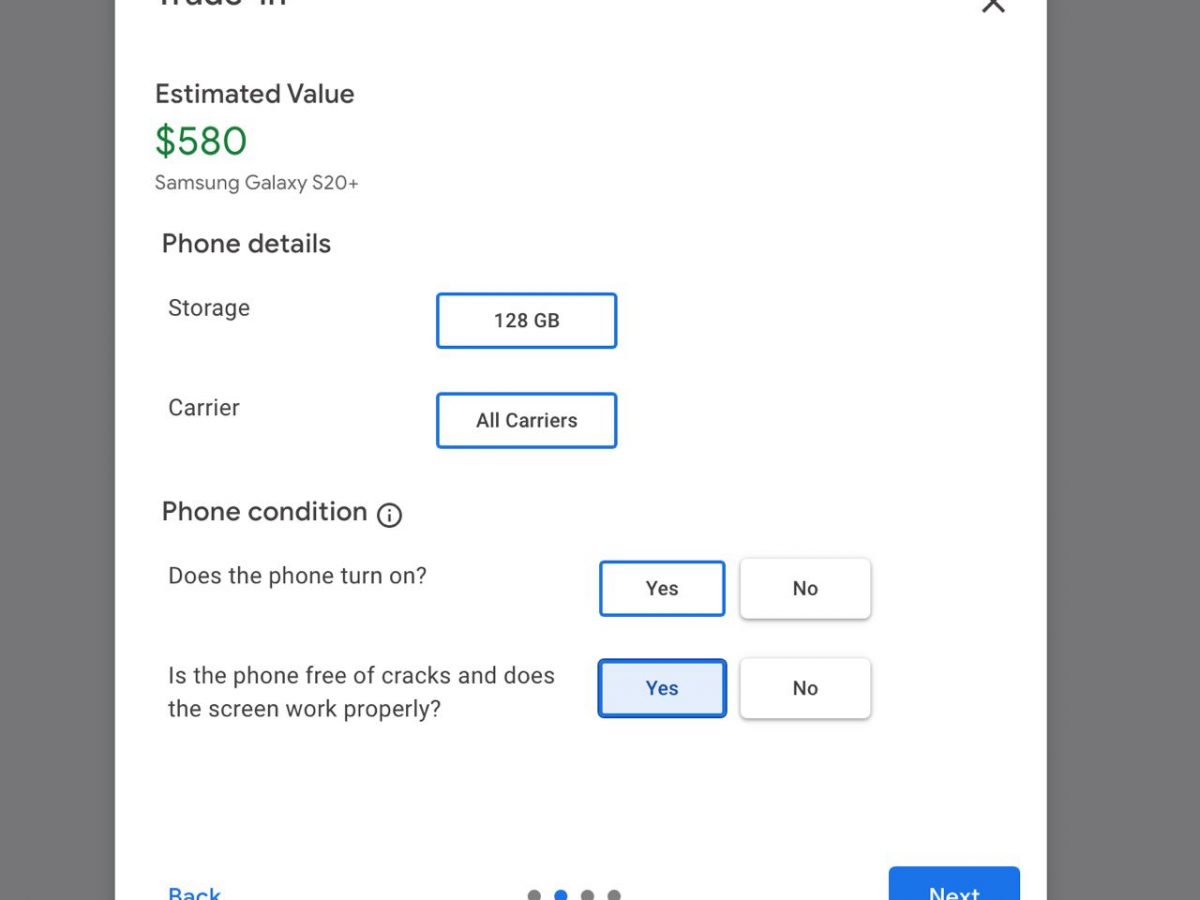1200x900 pixels.
Task: Go back using the Back link
Action: coord(195,893)
